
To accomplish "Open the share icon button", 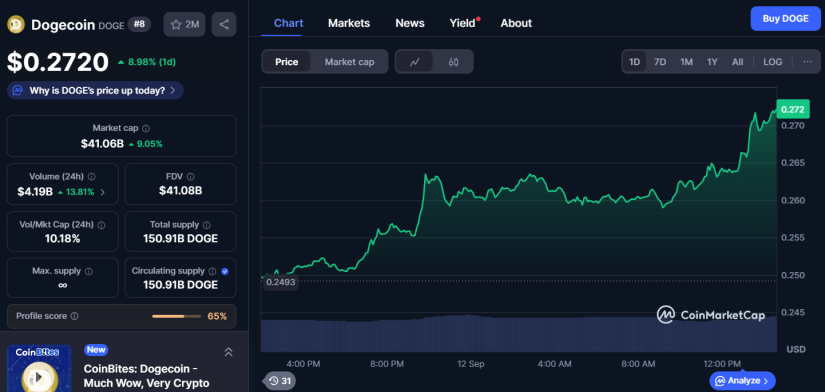I will point(224,24).
